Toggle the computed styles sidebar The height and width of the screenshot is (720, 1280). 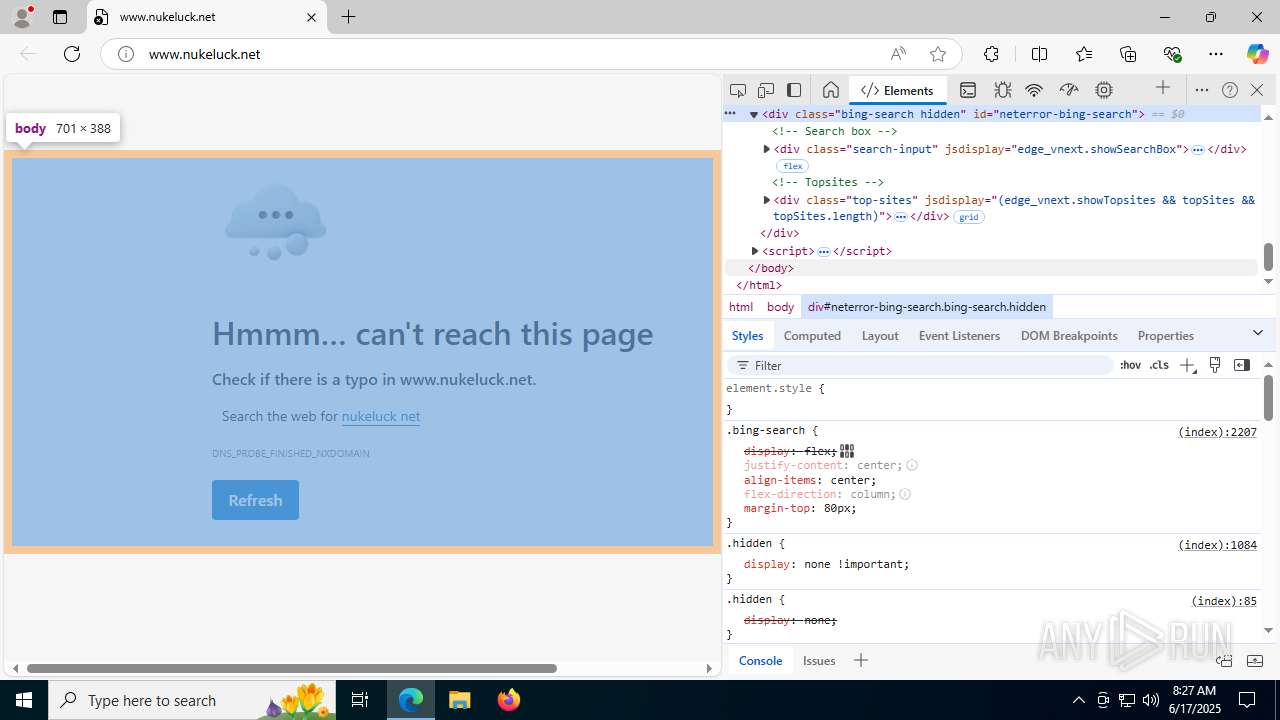coord(1242,365)
